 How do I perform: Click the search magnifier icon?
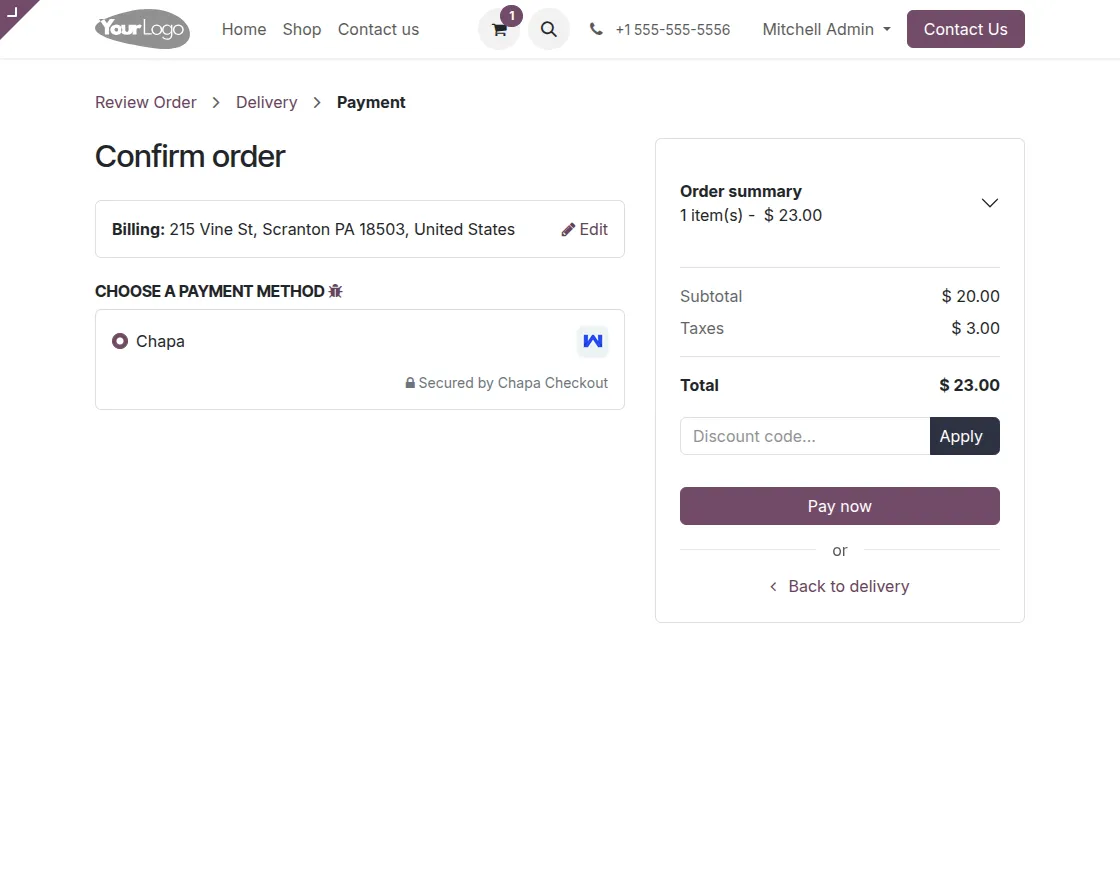(548, 29)
